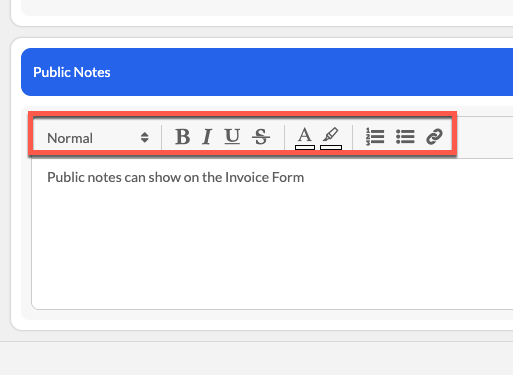This screenshot has height=375, width=513.
Task: Open the Normal text style dropdown
Action: [98, 138]
